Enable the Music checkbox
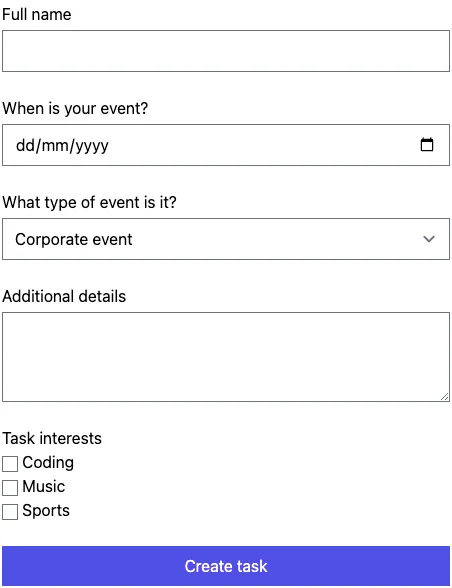Viewport: 452px width, 588px height. (10, 488)
